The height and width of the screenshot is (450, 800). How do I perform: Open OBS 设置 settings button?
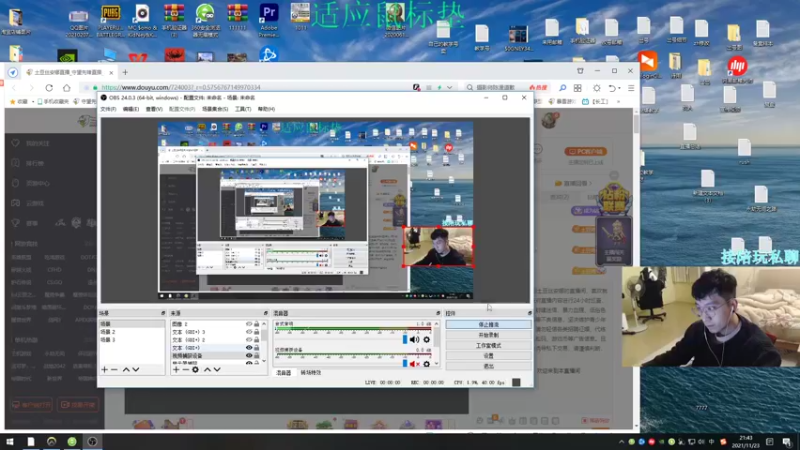pyautogui.click(x=488, y=356)
